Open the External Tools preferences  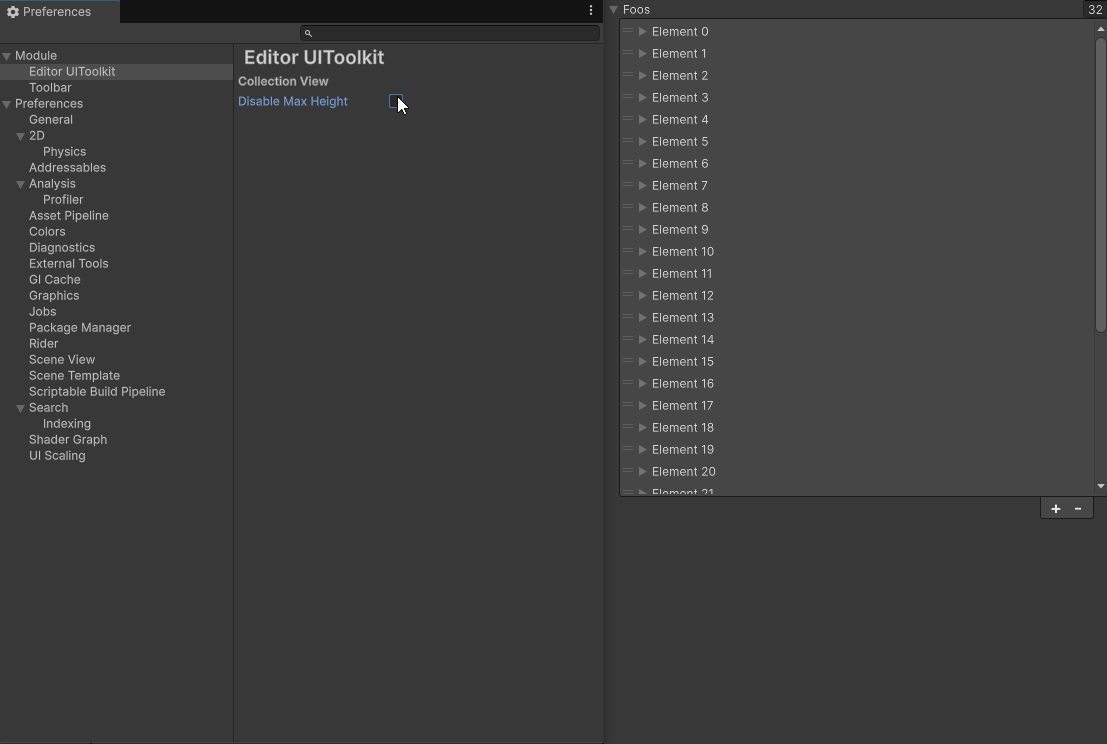68,264
